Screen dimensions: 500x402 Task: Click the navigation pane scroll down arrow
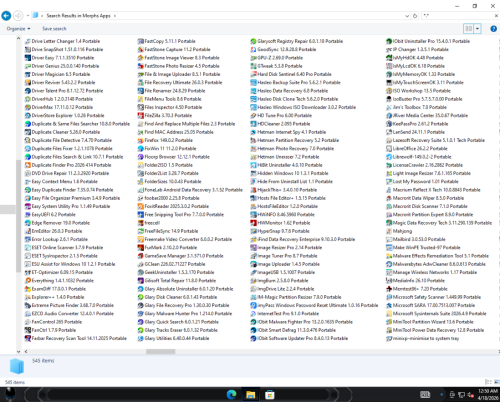(18, 351)
